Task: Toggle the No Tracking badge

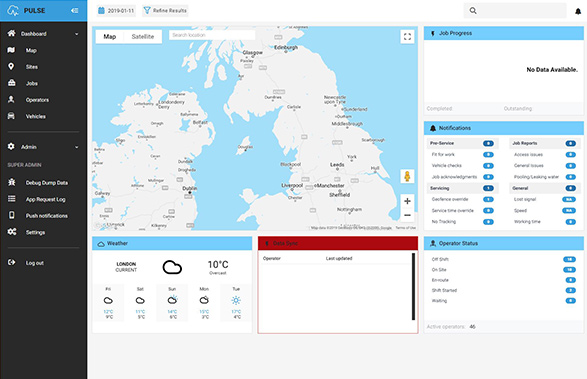Action: point(488,222)
